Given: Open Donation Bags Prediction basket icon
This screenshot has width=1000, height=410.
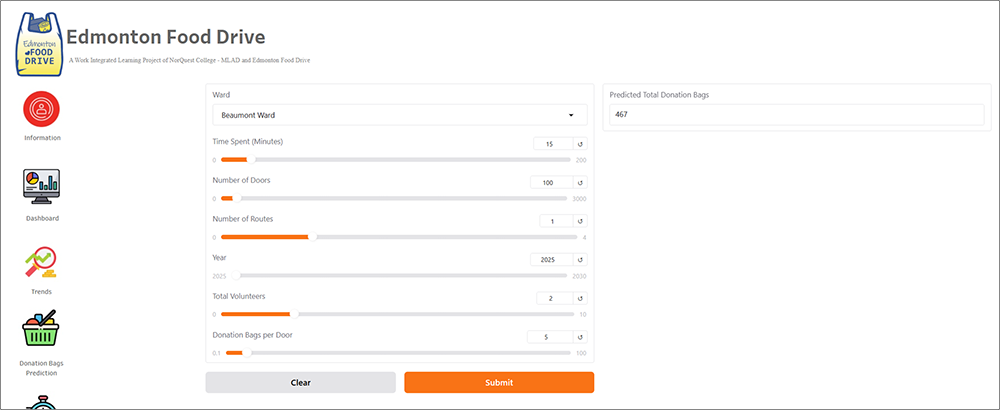Looking at the screenshot, I should [x=40, y=329].
